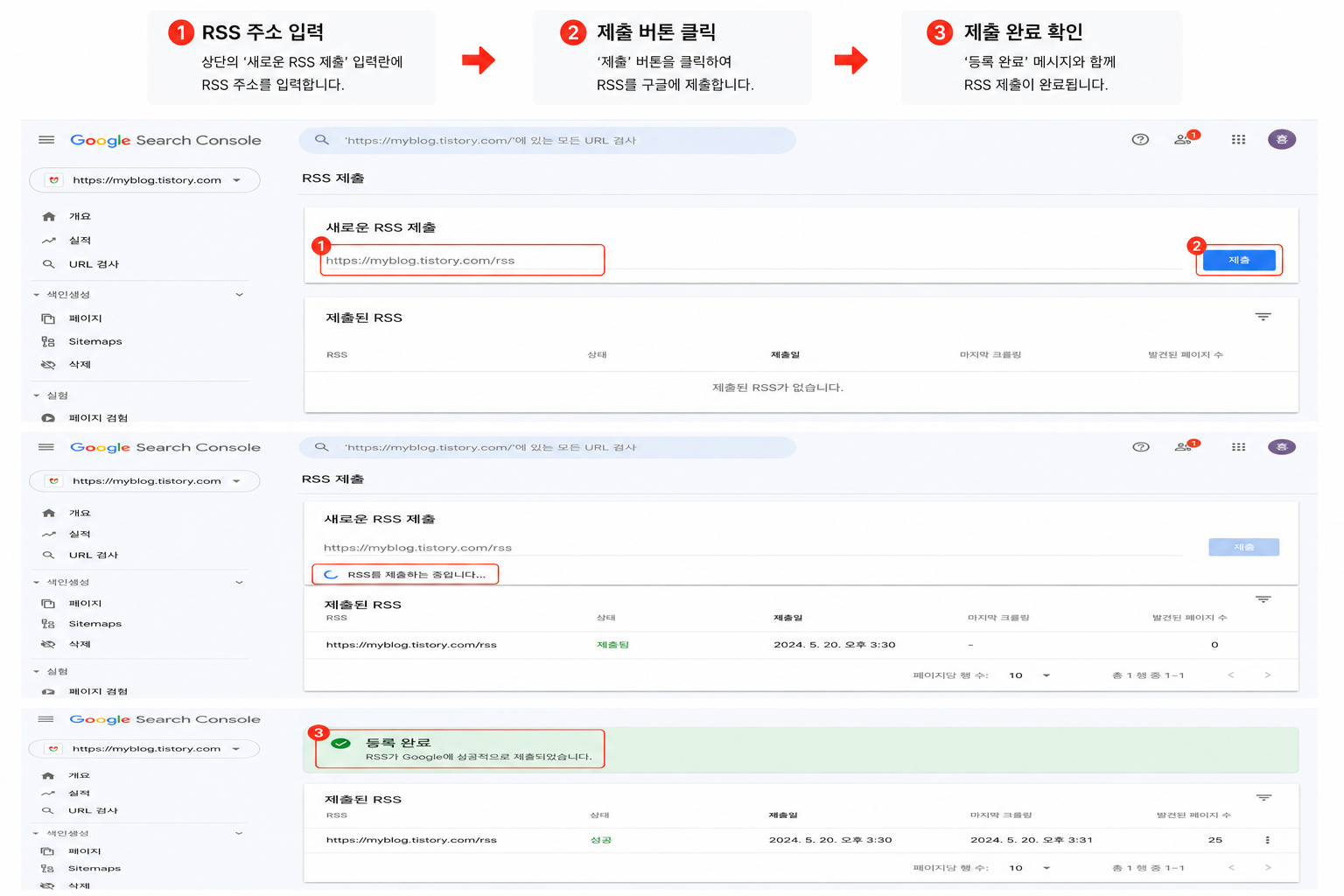This screenshot has width=1344, height=896.
Task: Open the Google apps grid in top screenshot
Action: tap(1238, 140)
